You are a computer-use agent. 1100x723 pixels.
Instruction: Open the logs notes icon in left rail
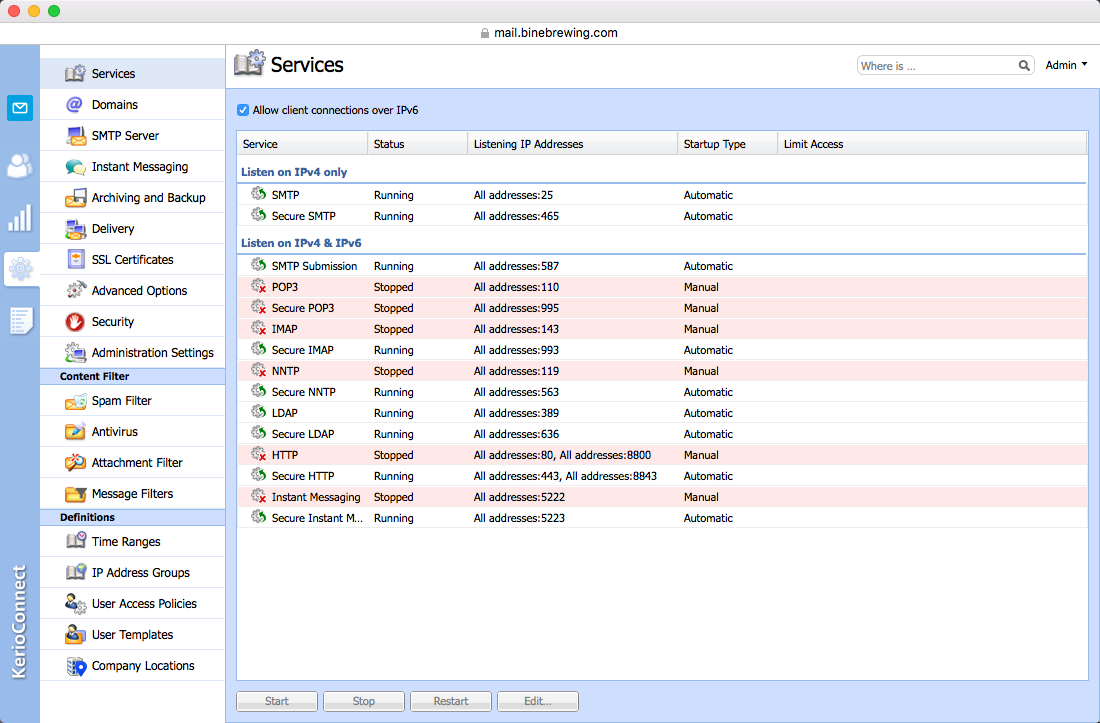pos(20,321)
